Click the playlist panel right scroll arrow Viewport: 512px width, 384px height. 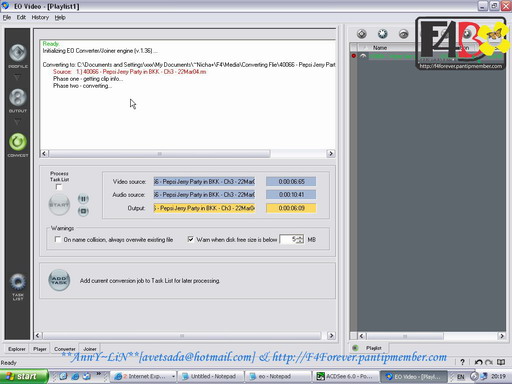pyautogui.click(x=502, y=336)
